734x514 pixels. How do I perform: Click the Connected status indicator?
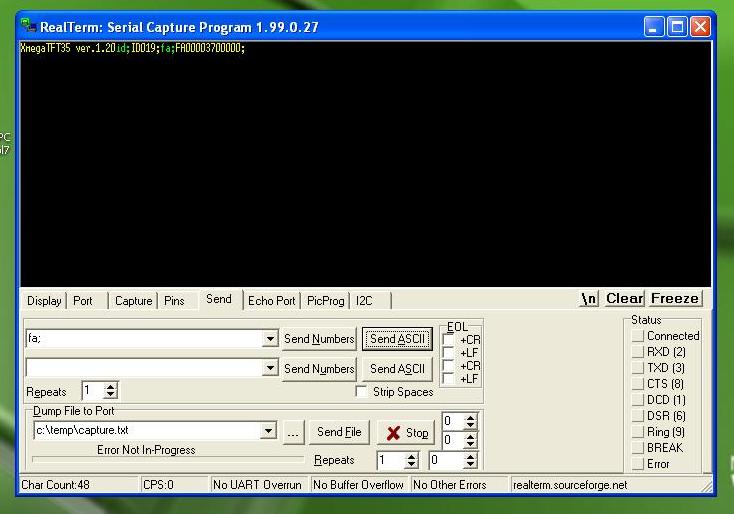[x=638, y=336]
